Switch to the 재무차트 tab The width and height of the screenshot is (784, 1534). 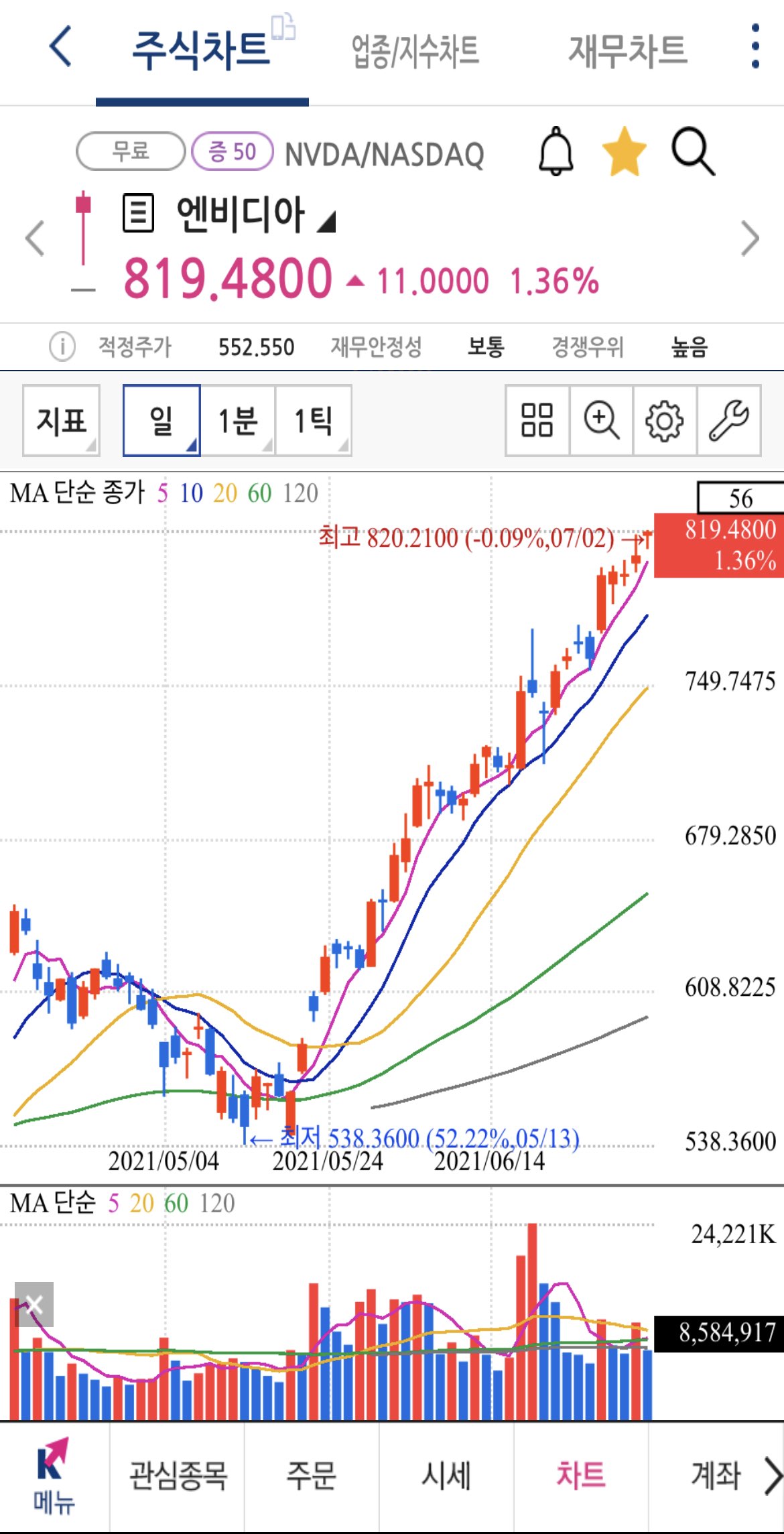coord(628,51)
